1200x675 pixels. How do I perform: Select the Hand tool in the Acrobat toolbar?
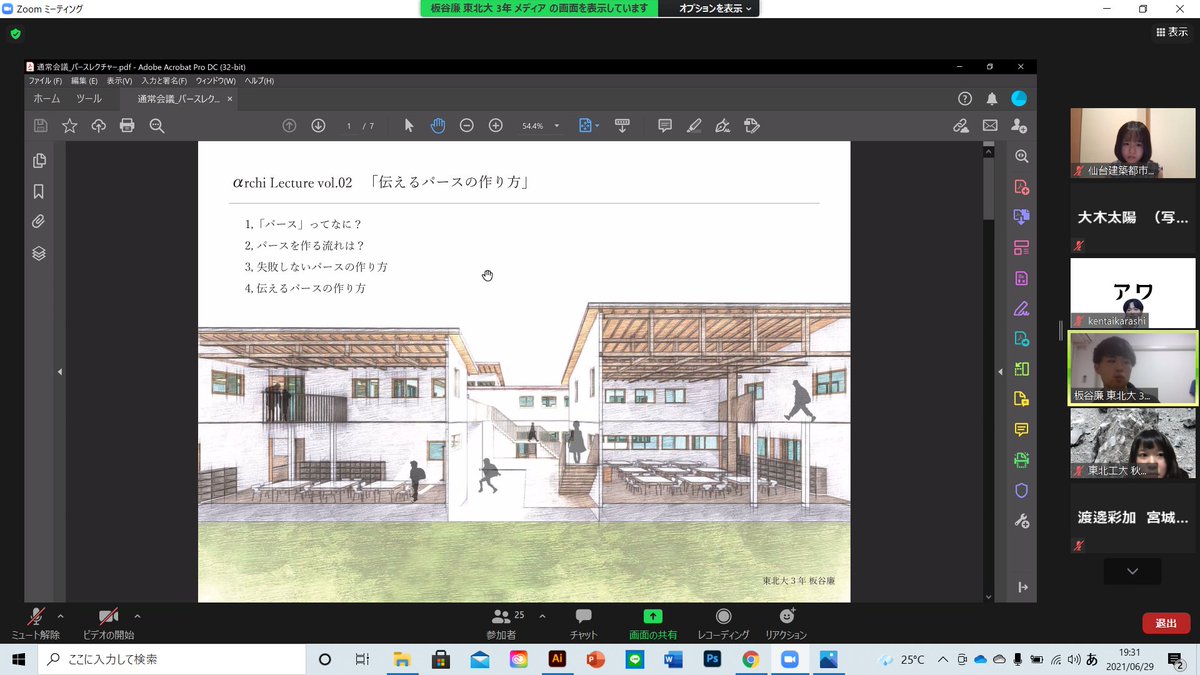(437, 125)
